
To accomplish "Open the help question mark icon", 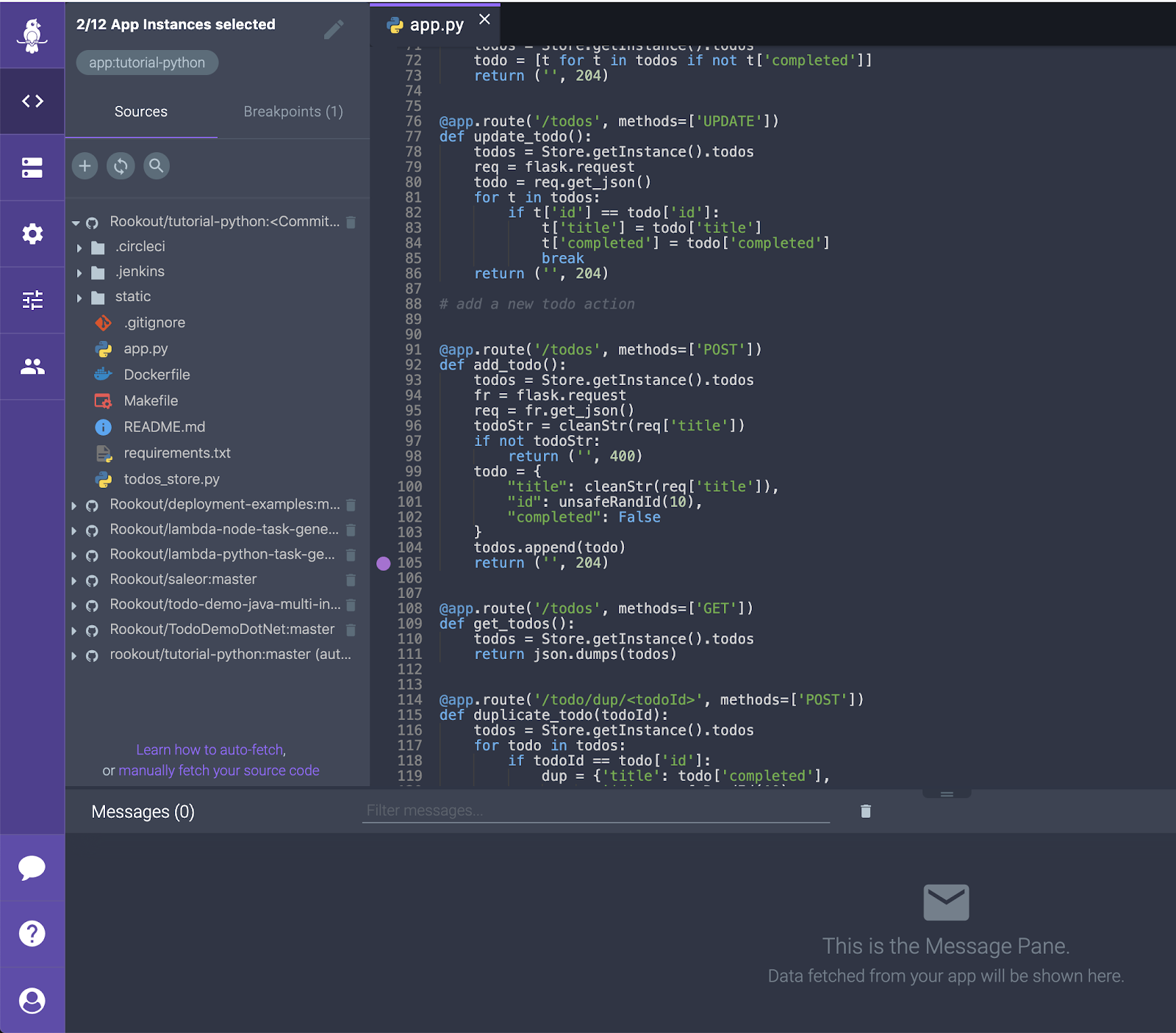I will [32, 934].
